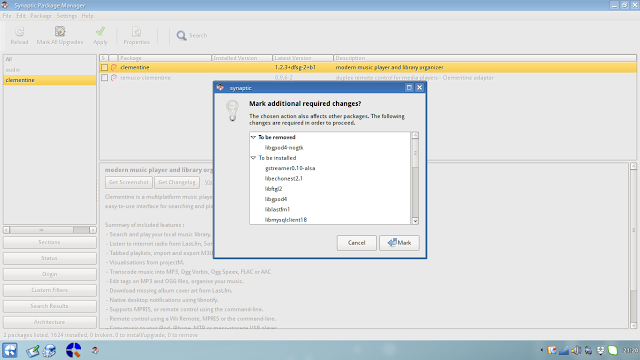Click the Status filter button
The width and height of the screenshot is (640, 360).
49,258
